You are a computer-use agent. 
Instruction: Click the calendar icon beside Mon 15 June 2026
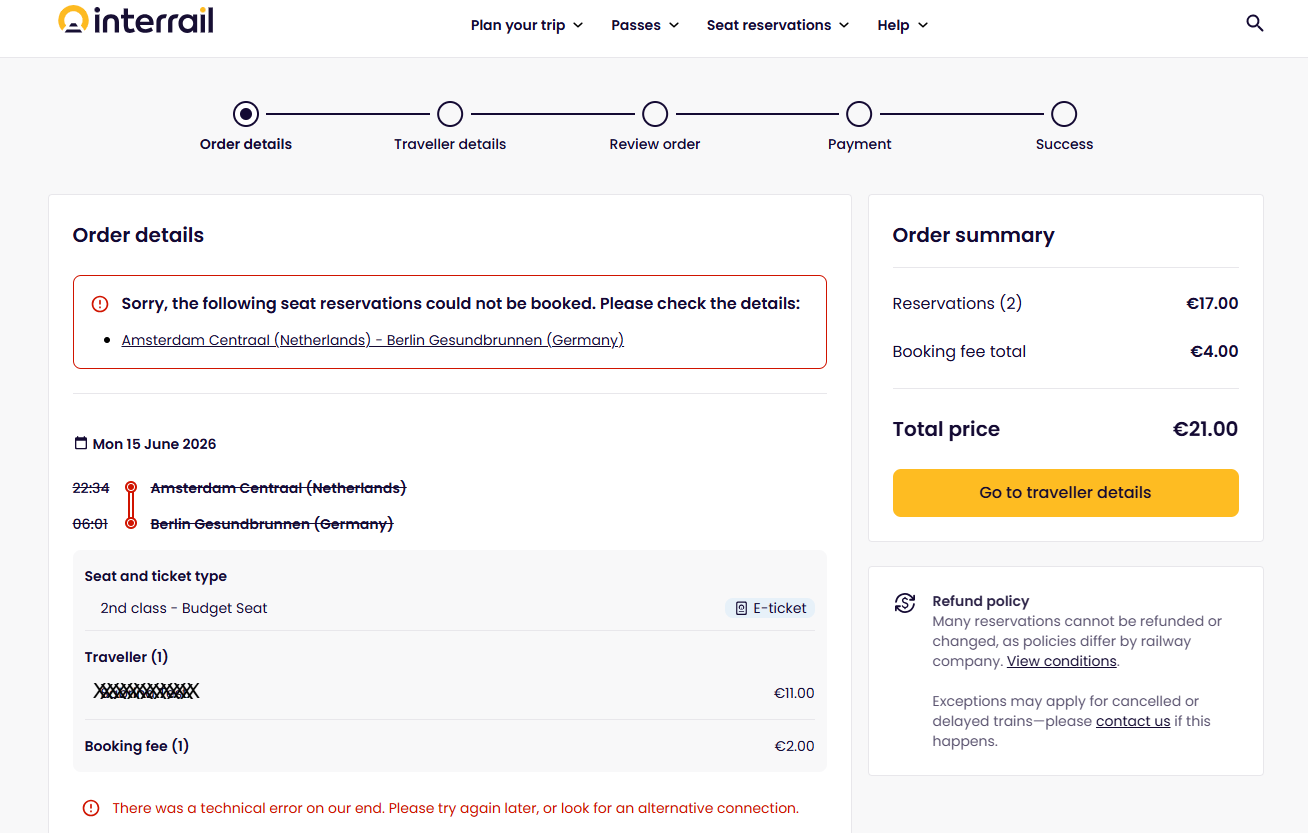[81, 443]
